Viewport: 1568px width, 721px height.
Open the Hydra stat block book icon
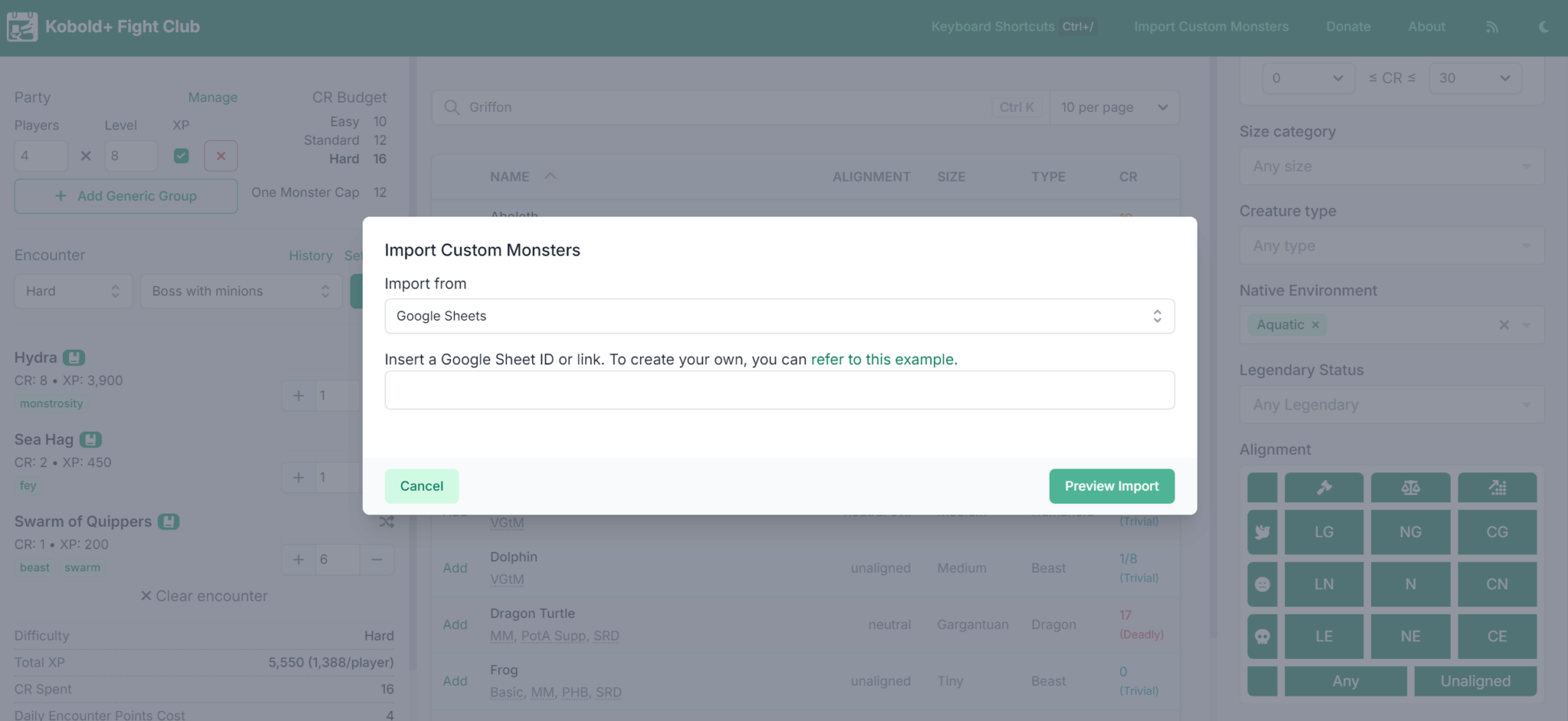(74, 357)
